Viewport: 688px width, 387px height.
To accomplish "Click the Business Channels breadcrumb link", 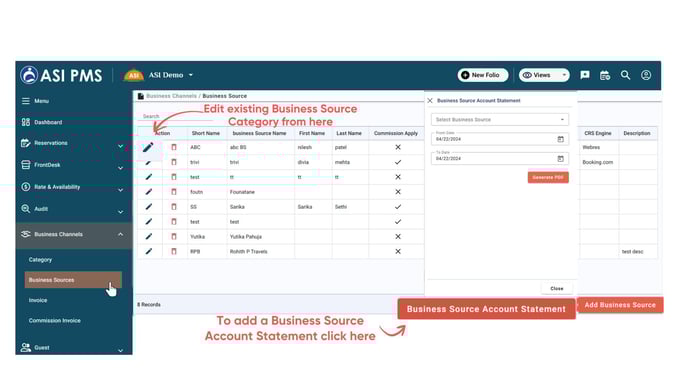I will point(172,96).
